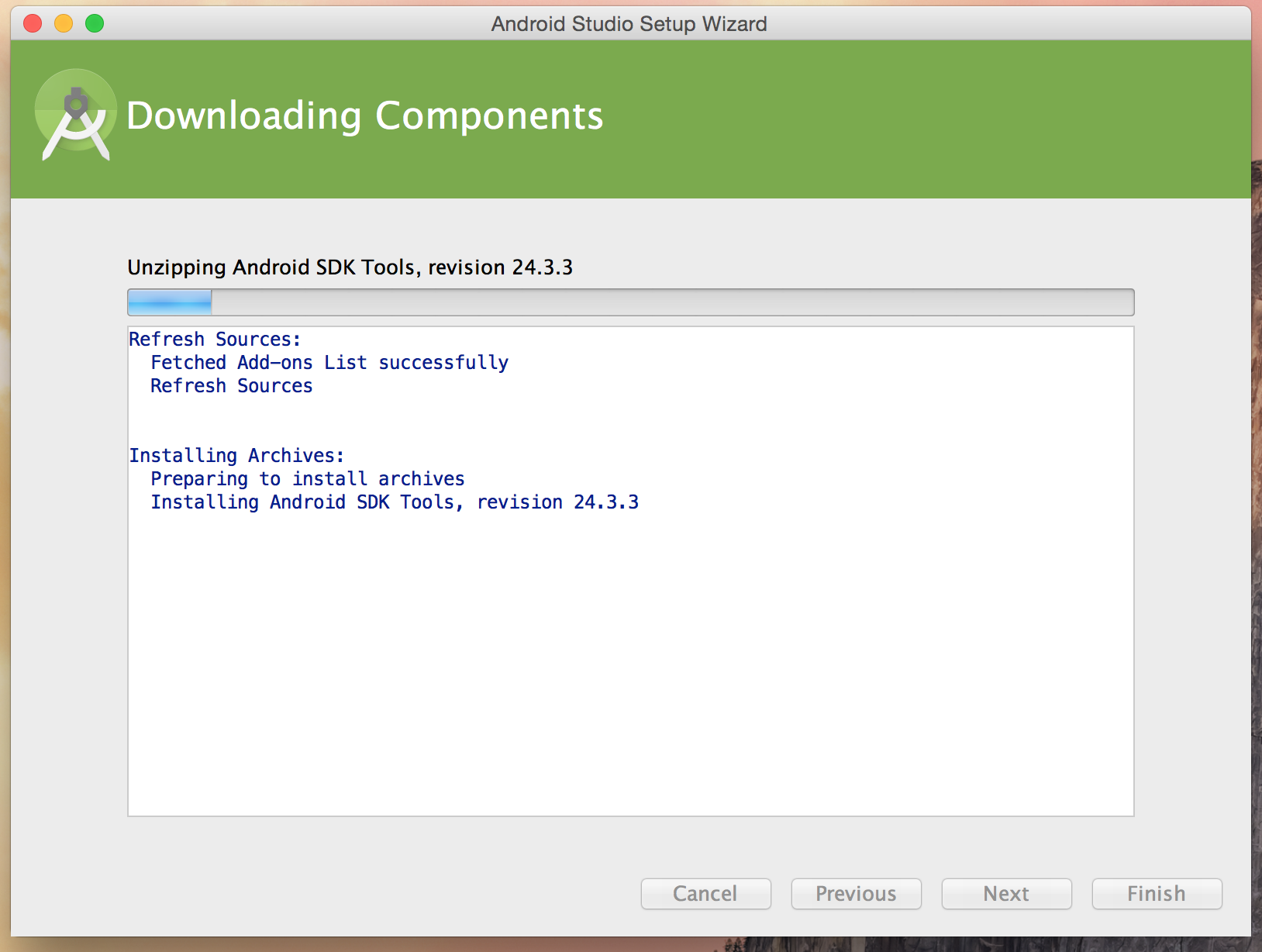
Task: Select 'Installing Android SDK Tools, revision 24.3.3' line
Action: (395, 502)
